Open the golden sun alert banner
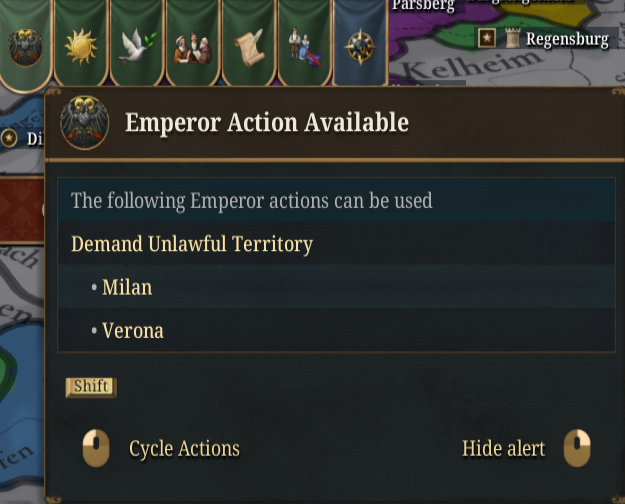This screenshot has width=625, height=504. click(x=79, y=45)
